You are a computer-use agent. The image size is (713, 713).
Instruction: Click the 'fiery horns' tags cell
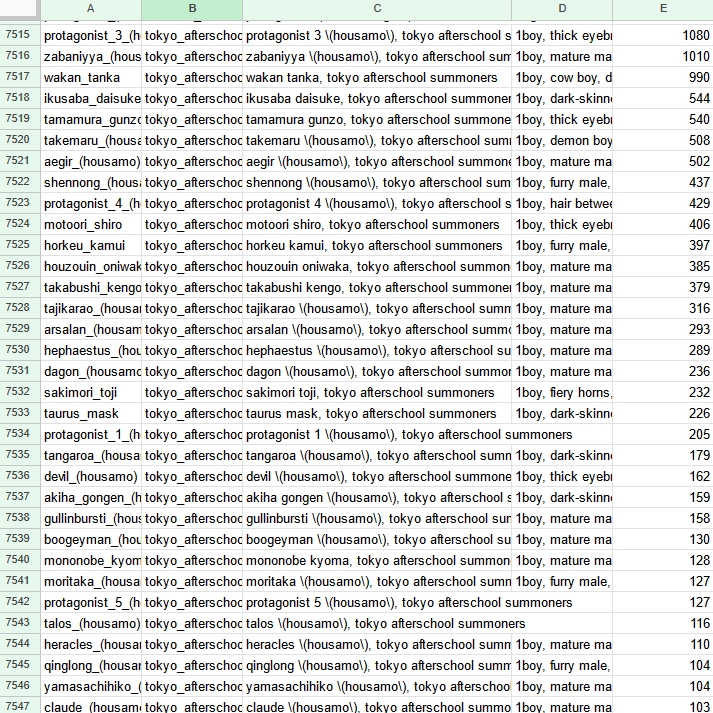click(x=562, y=392)
